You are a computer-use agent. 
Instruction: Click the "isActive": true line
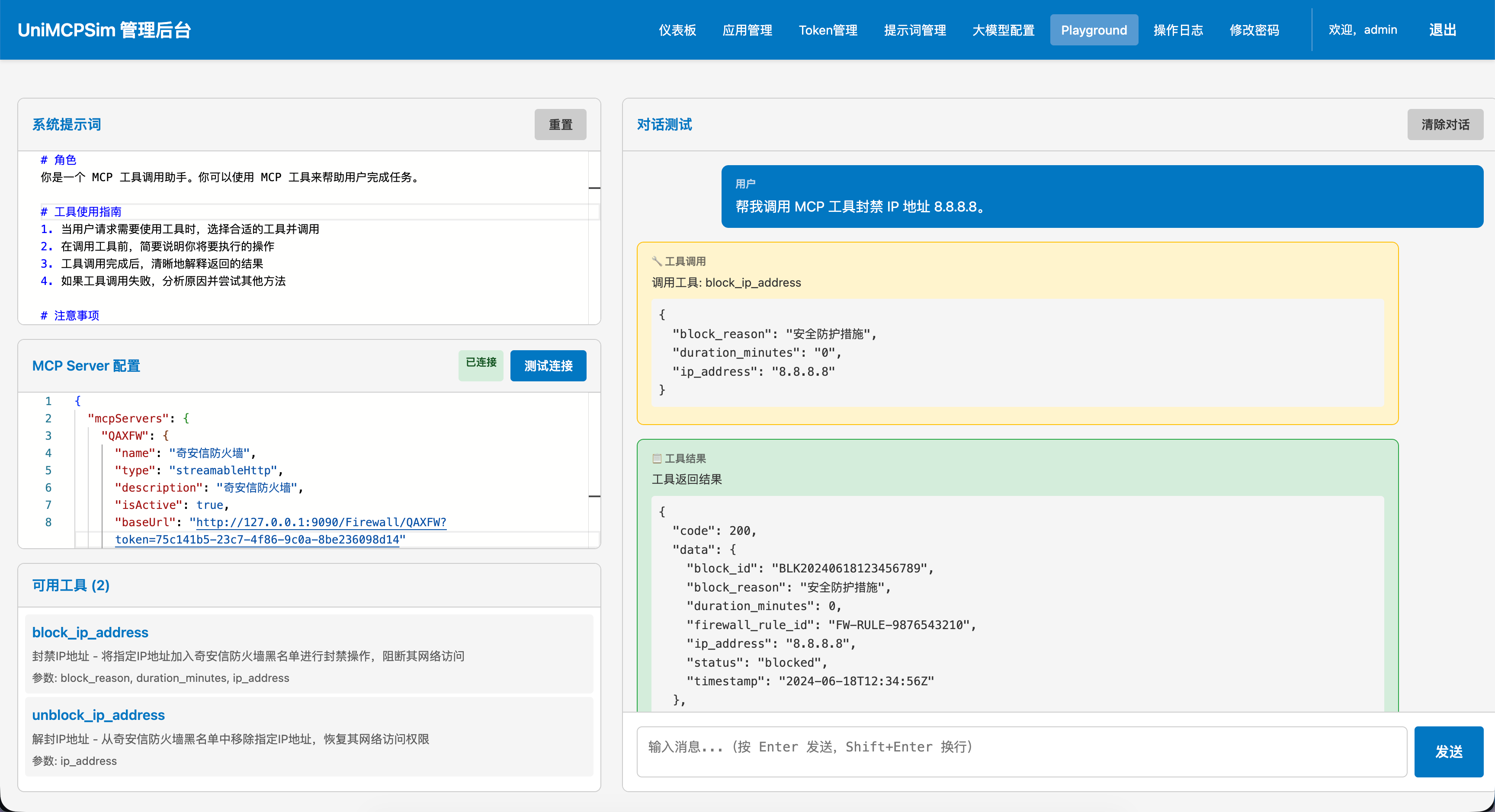pyautogui.click(x=172, y=505)
